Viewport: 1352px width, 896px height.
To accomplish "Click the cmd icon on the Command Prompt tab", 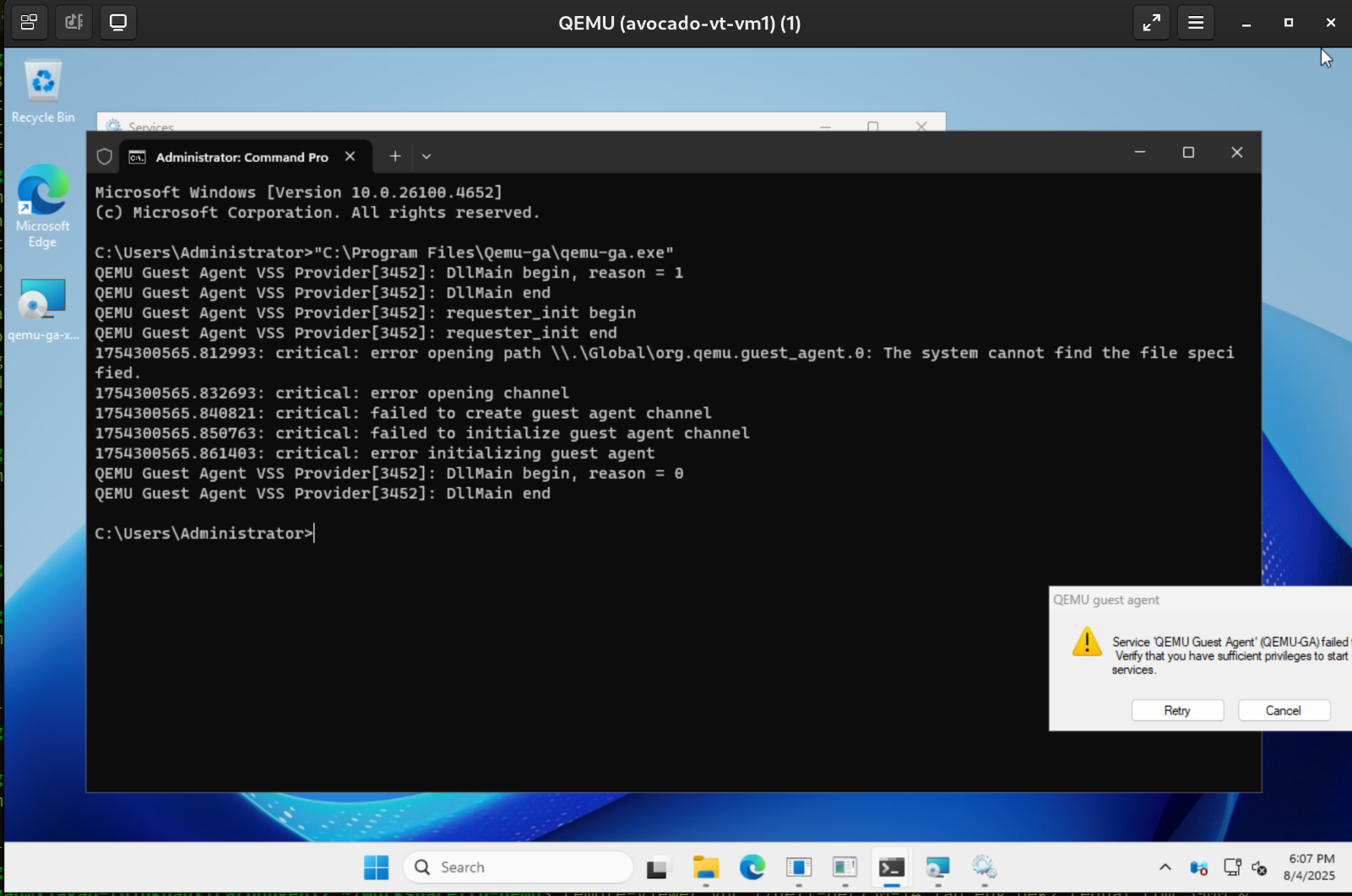I will (x=137, y=157).
